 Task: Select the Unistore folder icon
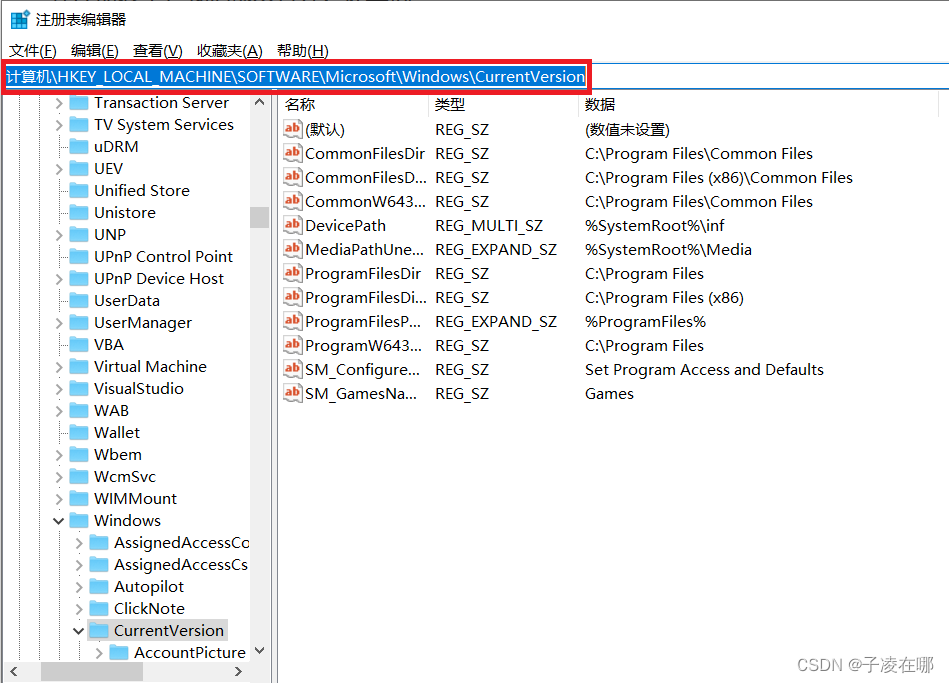click(79, 213)
